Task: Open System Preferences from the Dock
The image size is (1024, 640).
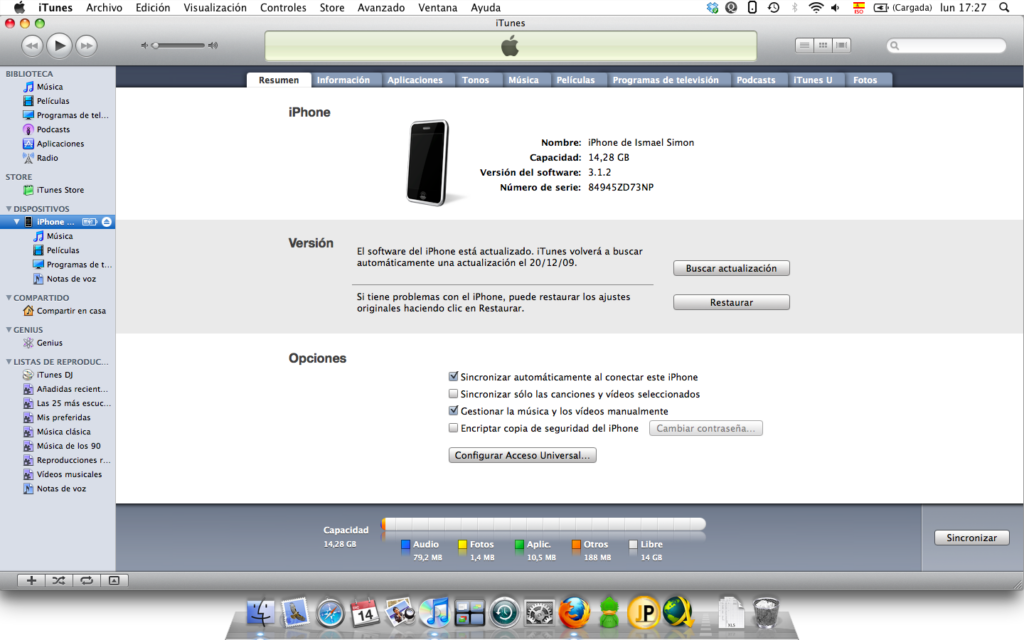Action: click(539, 613)
